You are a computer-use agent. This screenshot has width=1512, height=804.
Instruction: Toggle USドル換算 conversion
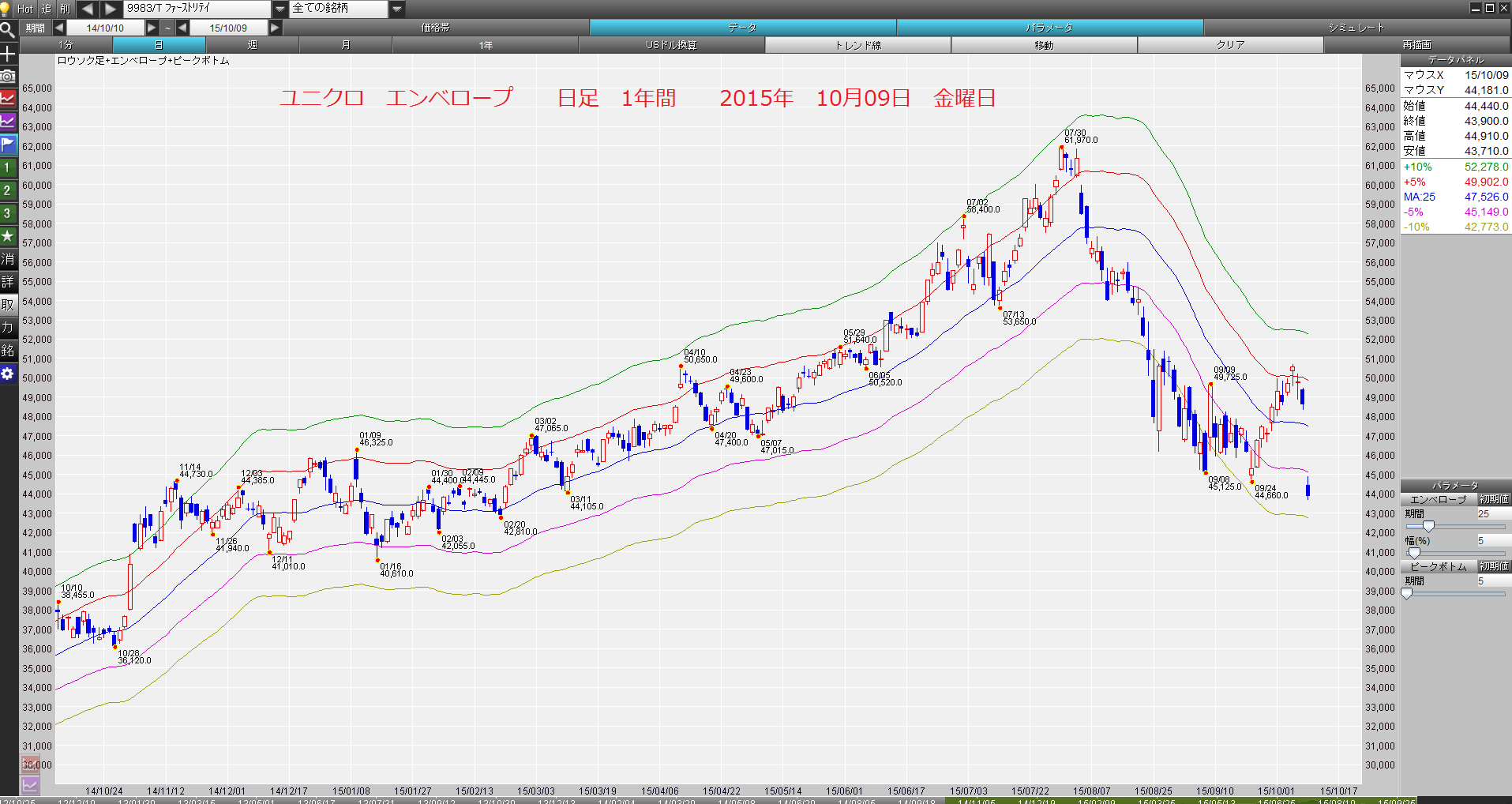pyautogui.click(x=672, y=45)
